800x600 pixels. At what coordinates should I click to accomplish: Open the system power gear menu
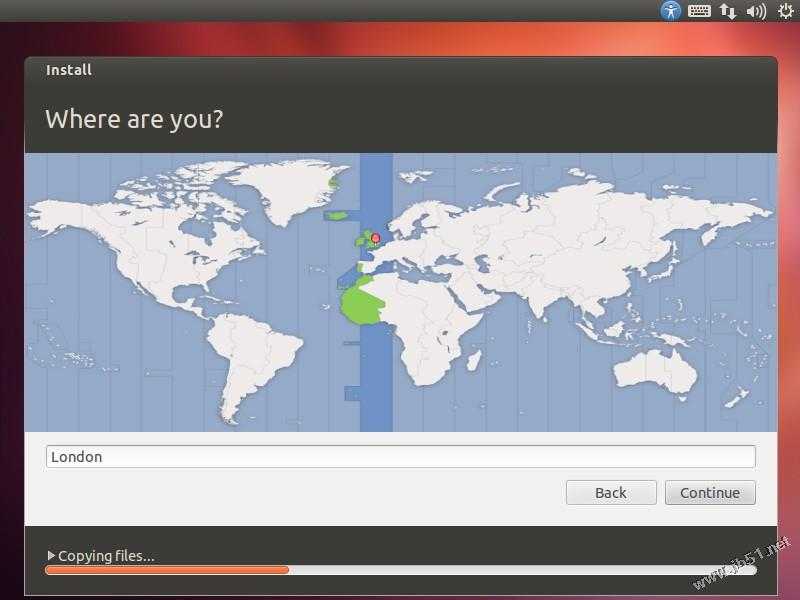pos(786,11)
